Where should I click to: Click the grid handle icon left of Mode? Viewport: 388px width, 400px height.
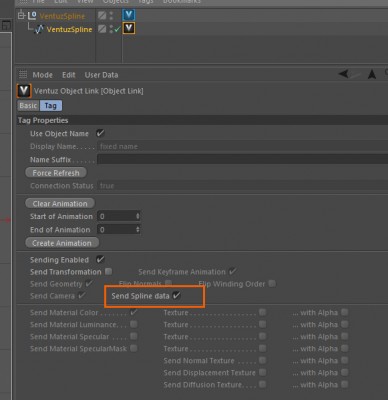[x=23, y=74]
